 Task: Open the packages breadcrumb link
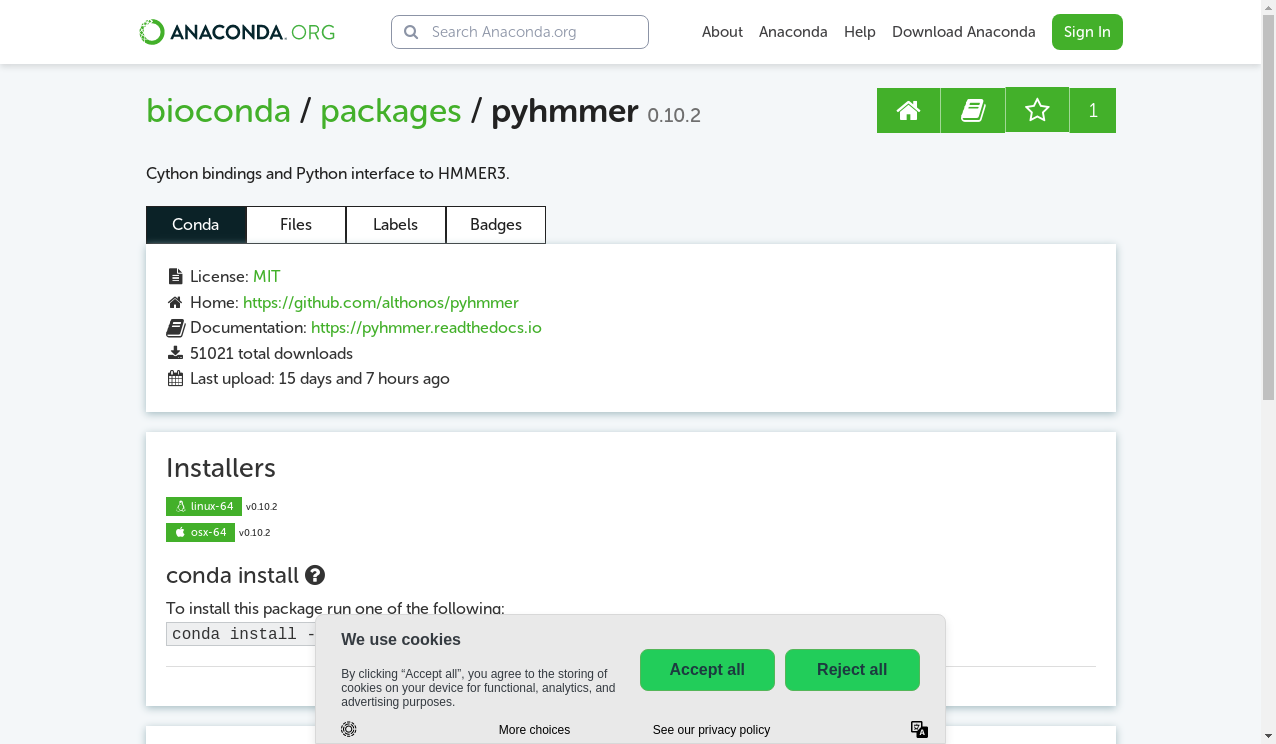click(391, 110)
